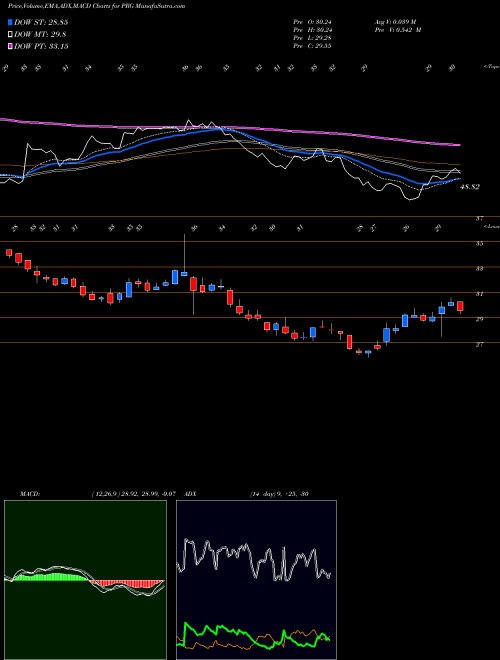Image resolution: width=500 pixels, height=660 pixels.
Task: Click the 35 price axis label
Action: point(479,244)
